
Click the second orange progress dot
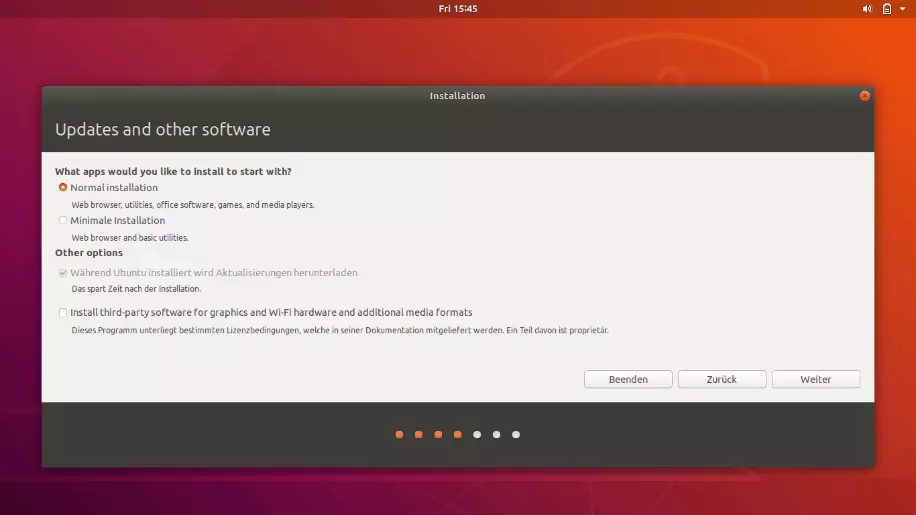point(419,434)
